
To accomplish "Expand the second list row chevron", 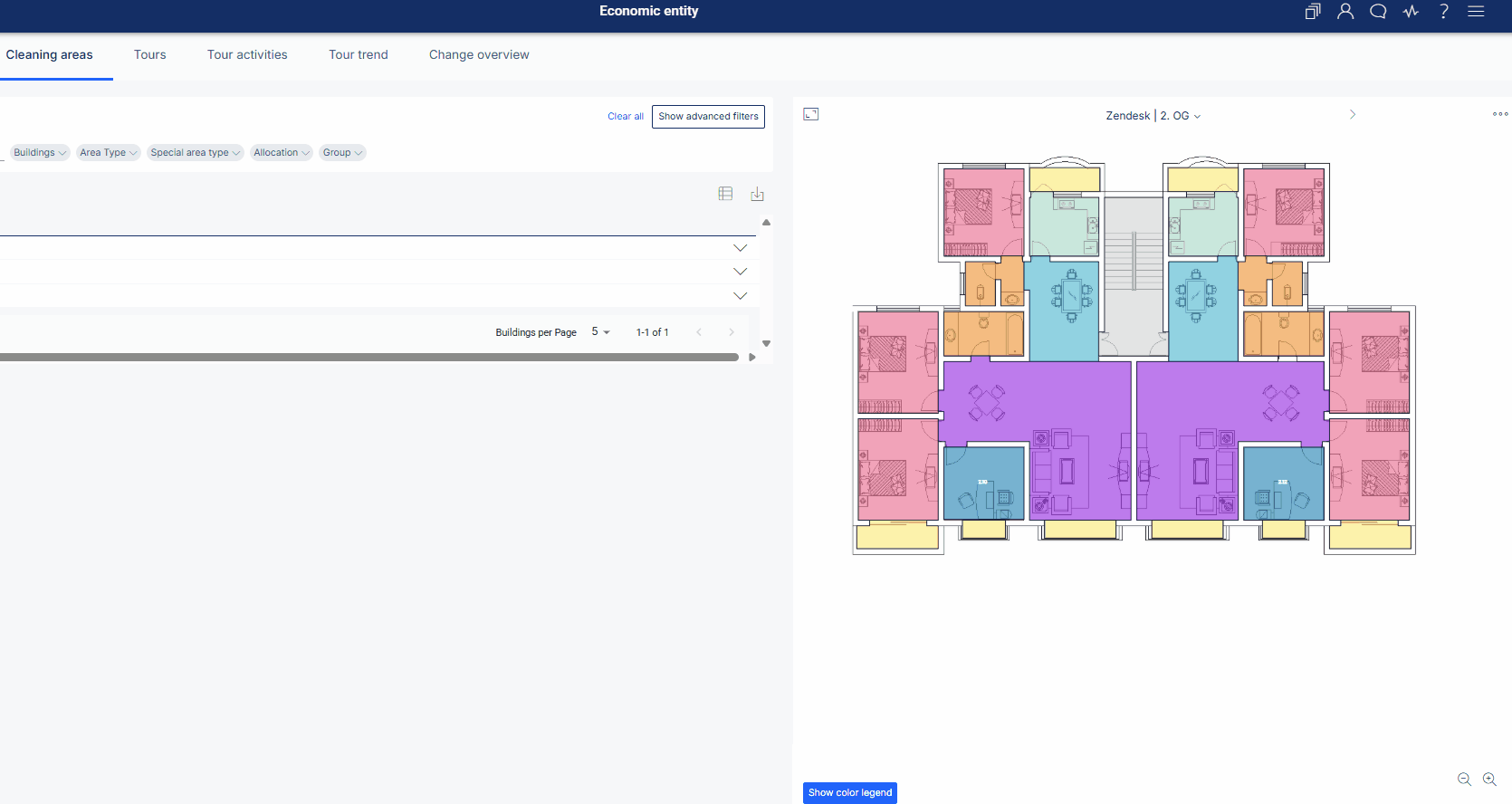I will (x=740, y=272).
